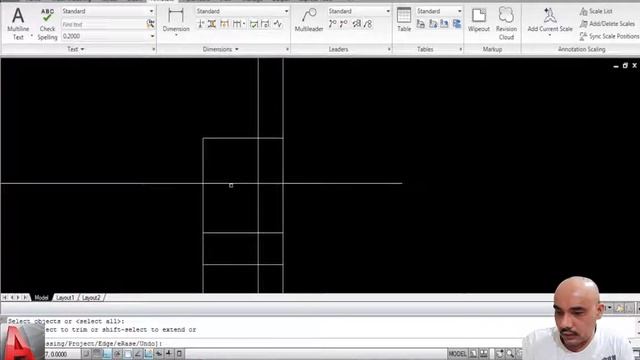
Task: Click the Upload to Source table icon
Action: [444, 24]
